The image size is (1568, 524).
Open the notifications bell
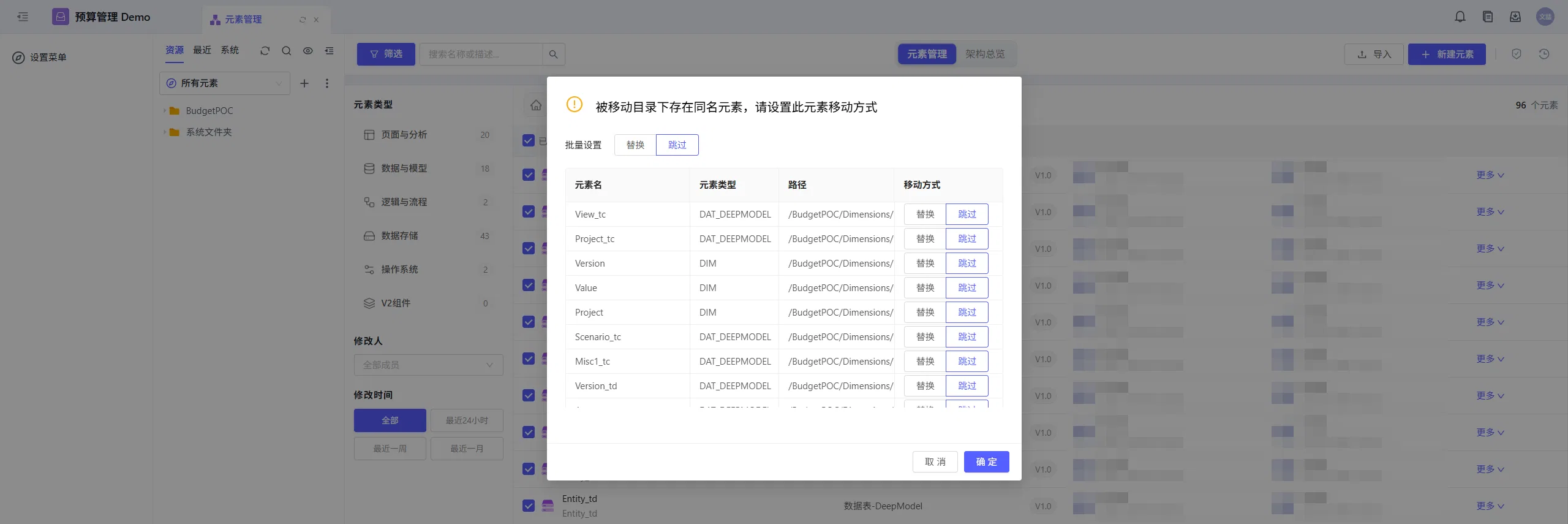[1460, 17]
